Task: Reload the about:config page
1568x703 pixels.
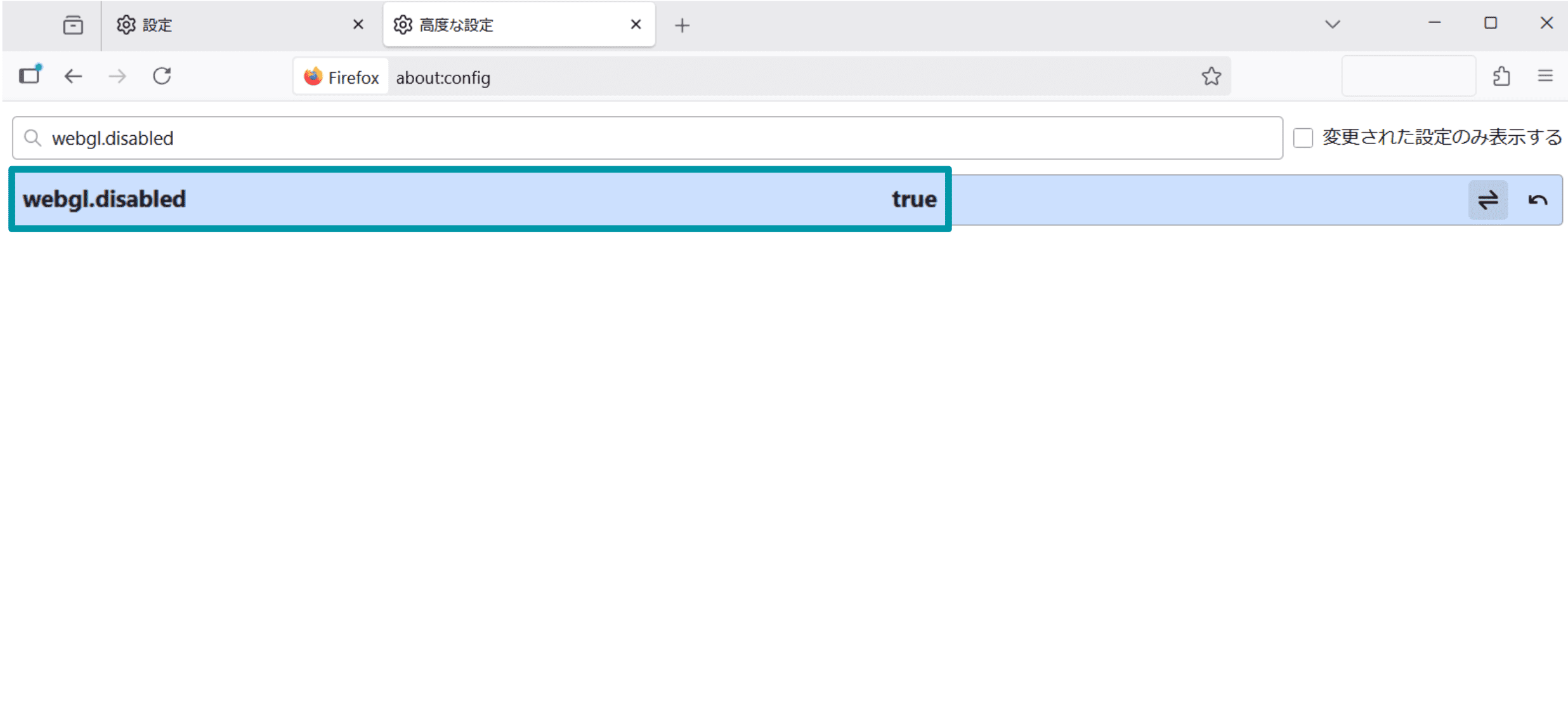Action: point(162,76)
